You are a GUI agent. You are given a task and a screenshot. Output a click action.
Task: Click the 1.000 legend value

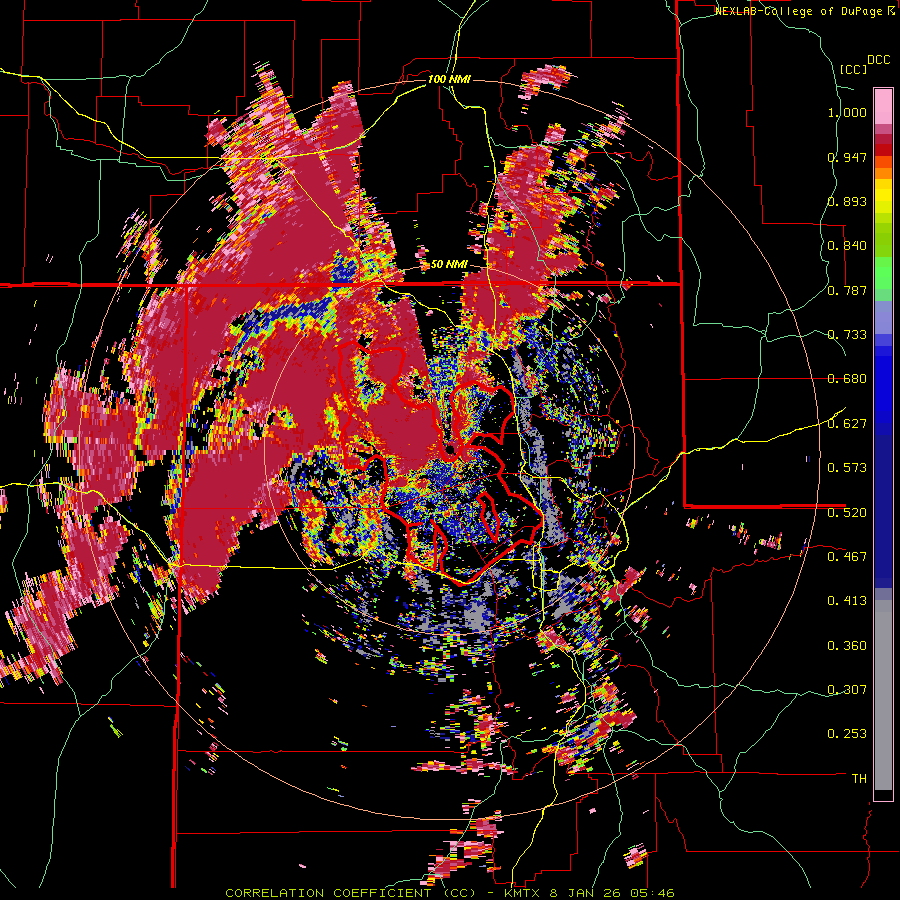pyautogui.click(x=847, y=112)
